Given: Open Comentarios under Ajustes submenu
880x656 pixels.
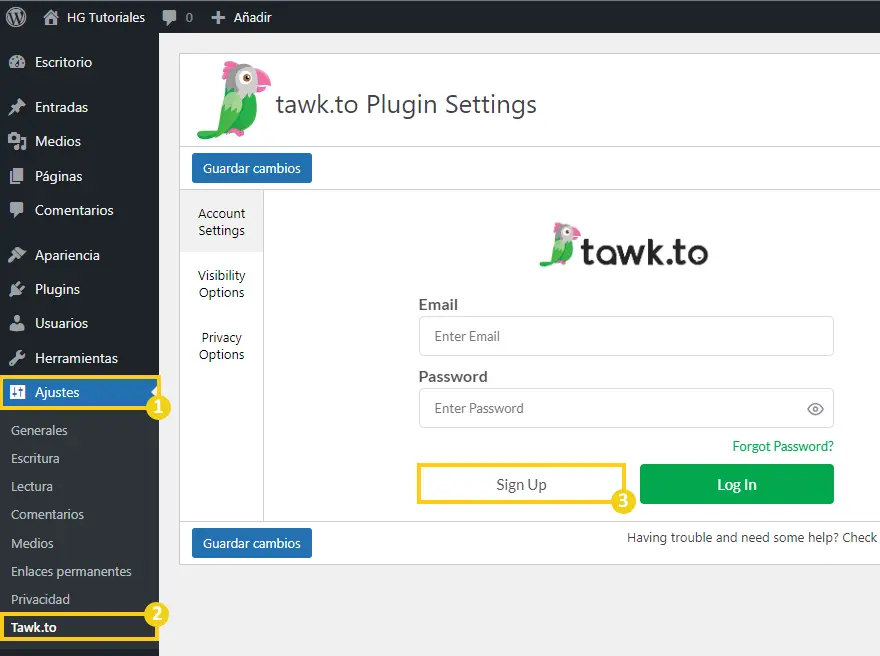Looking at the screenshot, I should click(x=48, y=515).
